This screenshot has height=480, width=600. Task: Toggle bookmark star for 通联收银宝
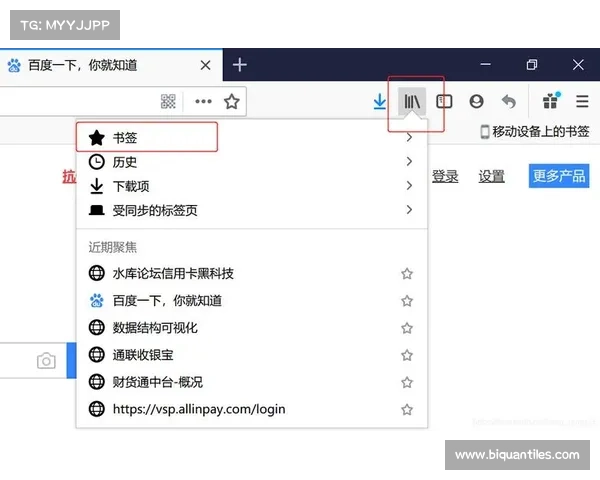(407, 355)
